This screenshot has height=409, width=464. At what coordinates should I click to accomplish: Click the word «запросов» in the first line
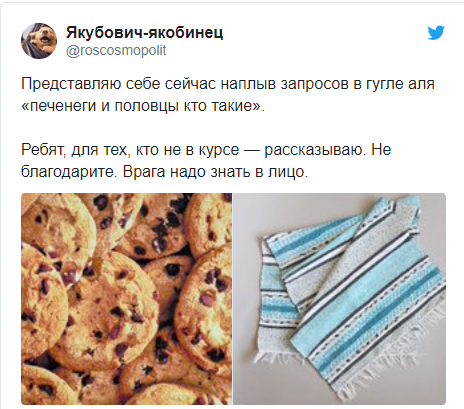coord(314,84)
